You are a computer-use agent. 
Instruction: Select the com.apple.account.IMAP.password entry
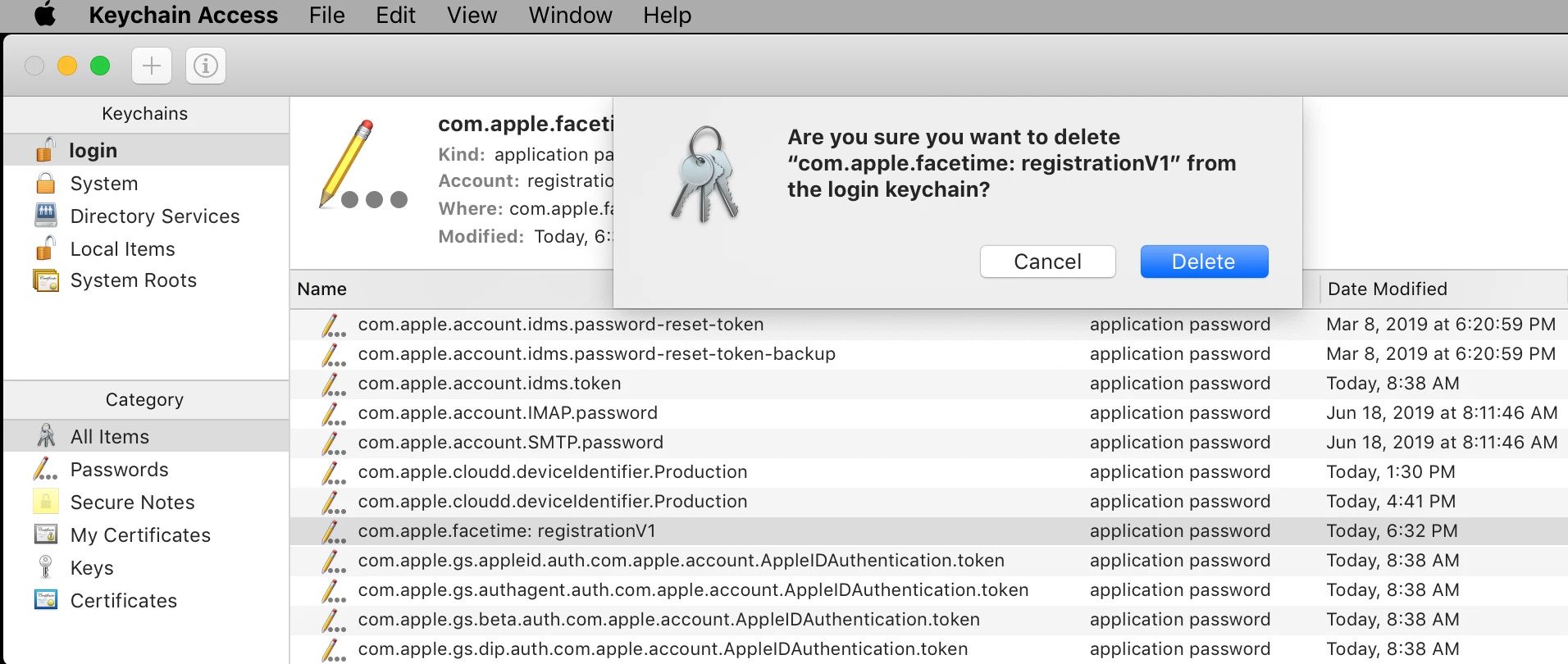click(x=508, y=413)
